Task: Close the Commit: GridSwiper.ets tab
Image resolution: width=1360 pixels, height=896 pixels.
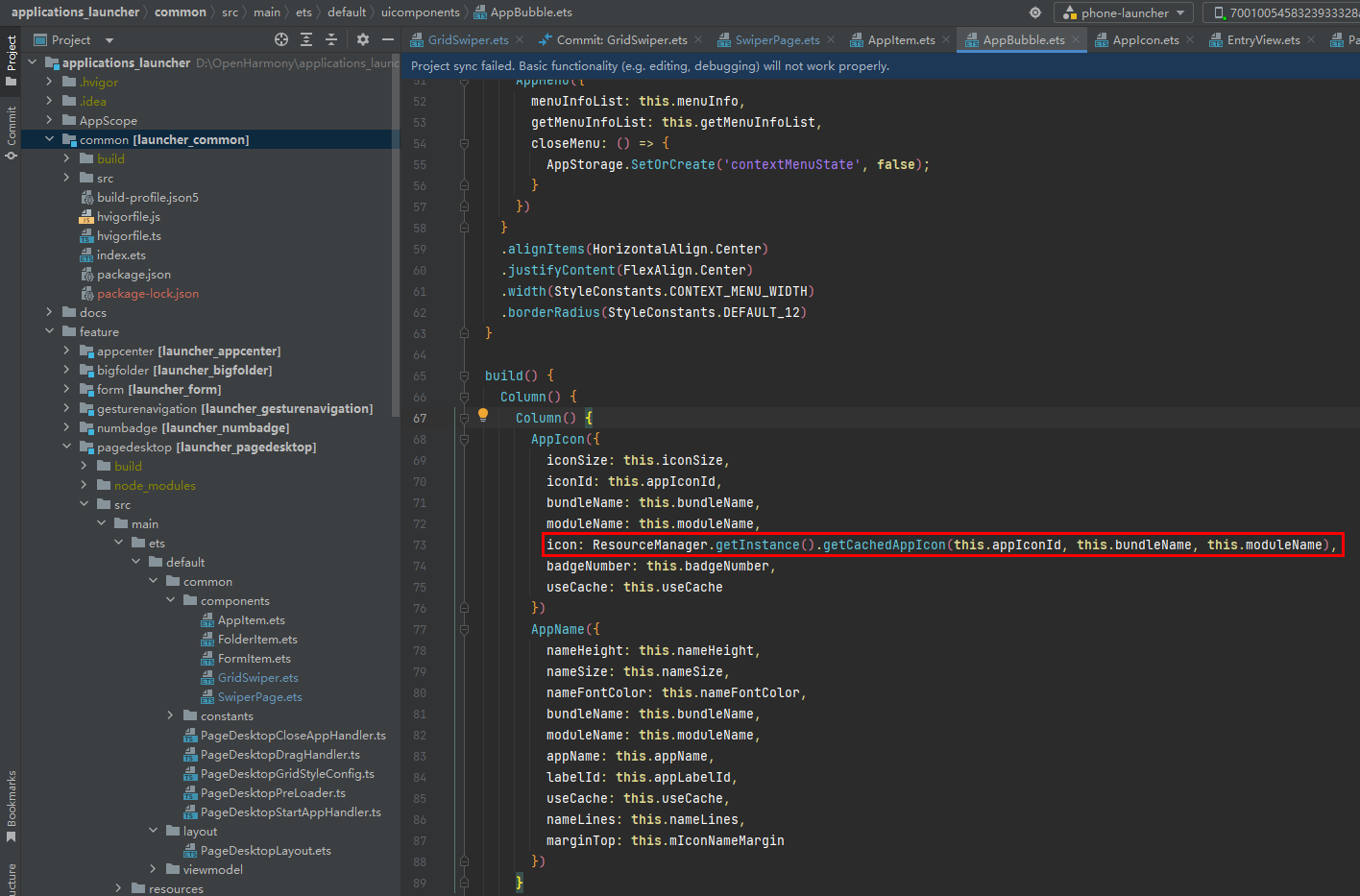Action: pos(698,39)
